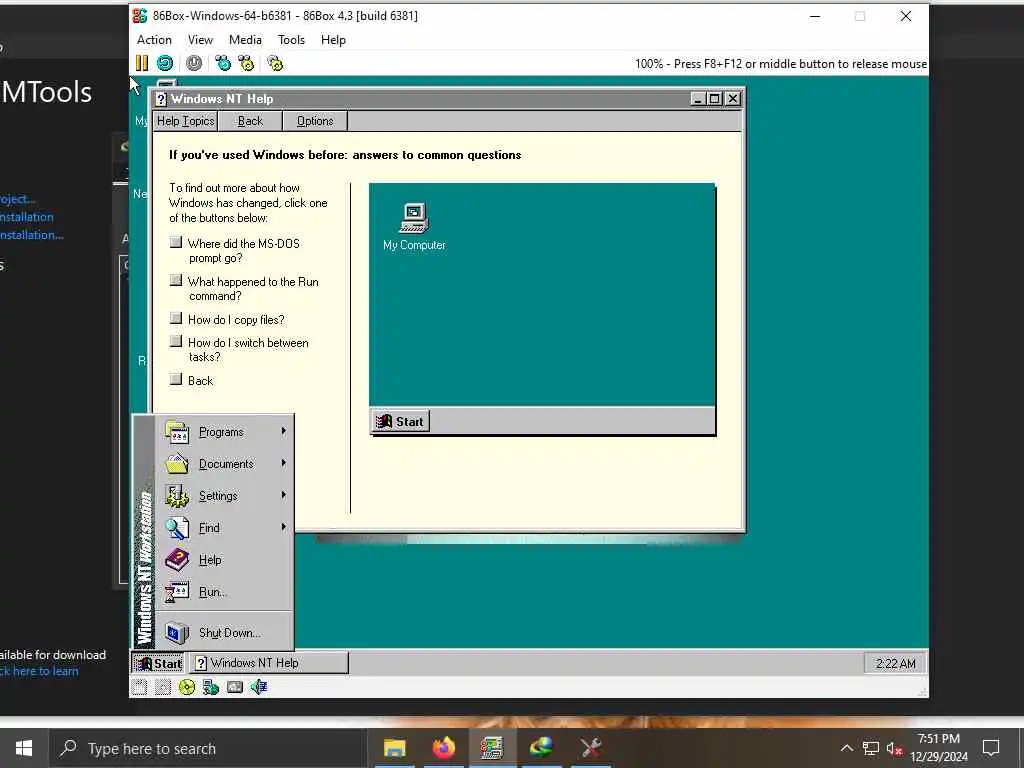
Task: Click the 86Box icon in host taskbar
Action: tap(492, 748)
